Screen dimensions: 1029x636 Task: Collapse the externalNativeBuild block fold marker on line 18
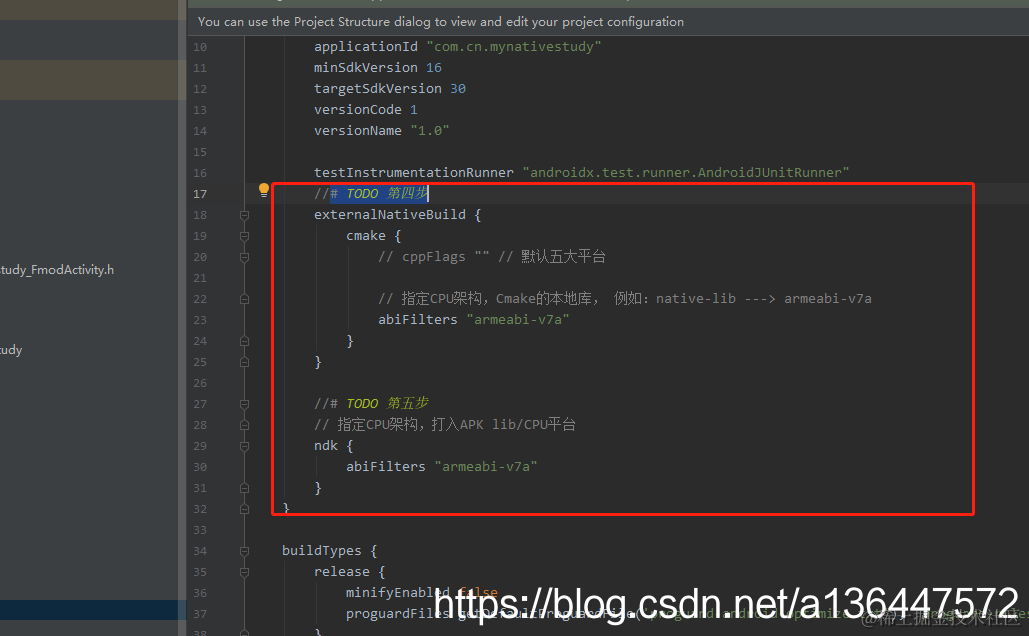[x=244, y=215]
